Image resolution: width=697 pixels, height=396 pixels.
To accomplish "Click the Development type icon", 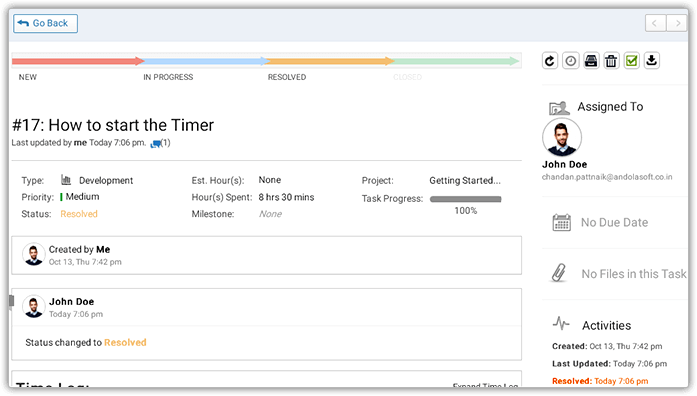I will click(x=66, y=180).
